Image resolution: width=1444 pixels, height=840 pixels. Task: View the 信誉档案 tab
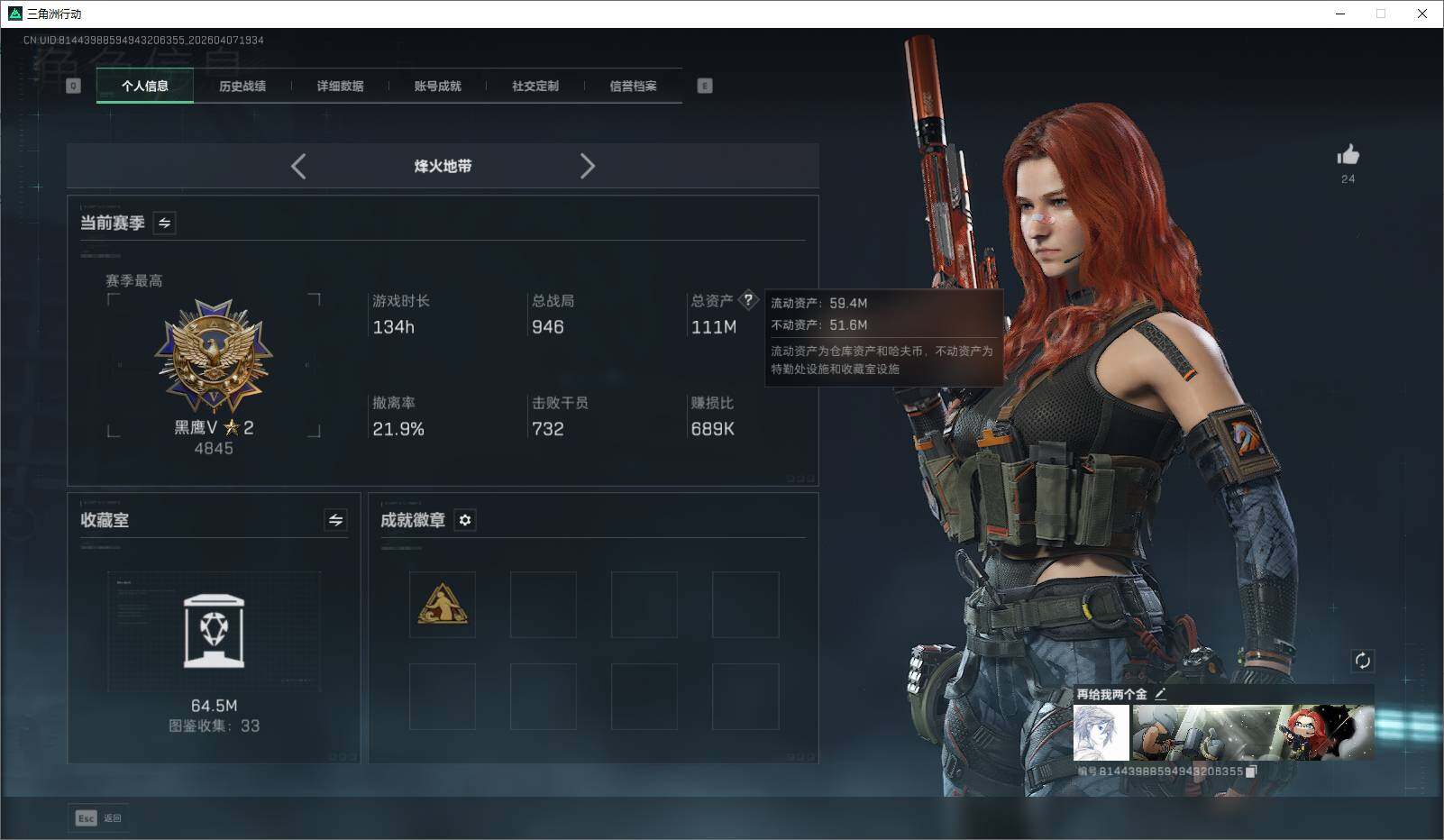pyautogui.click(x=633, y=87)
